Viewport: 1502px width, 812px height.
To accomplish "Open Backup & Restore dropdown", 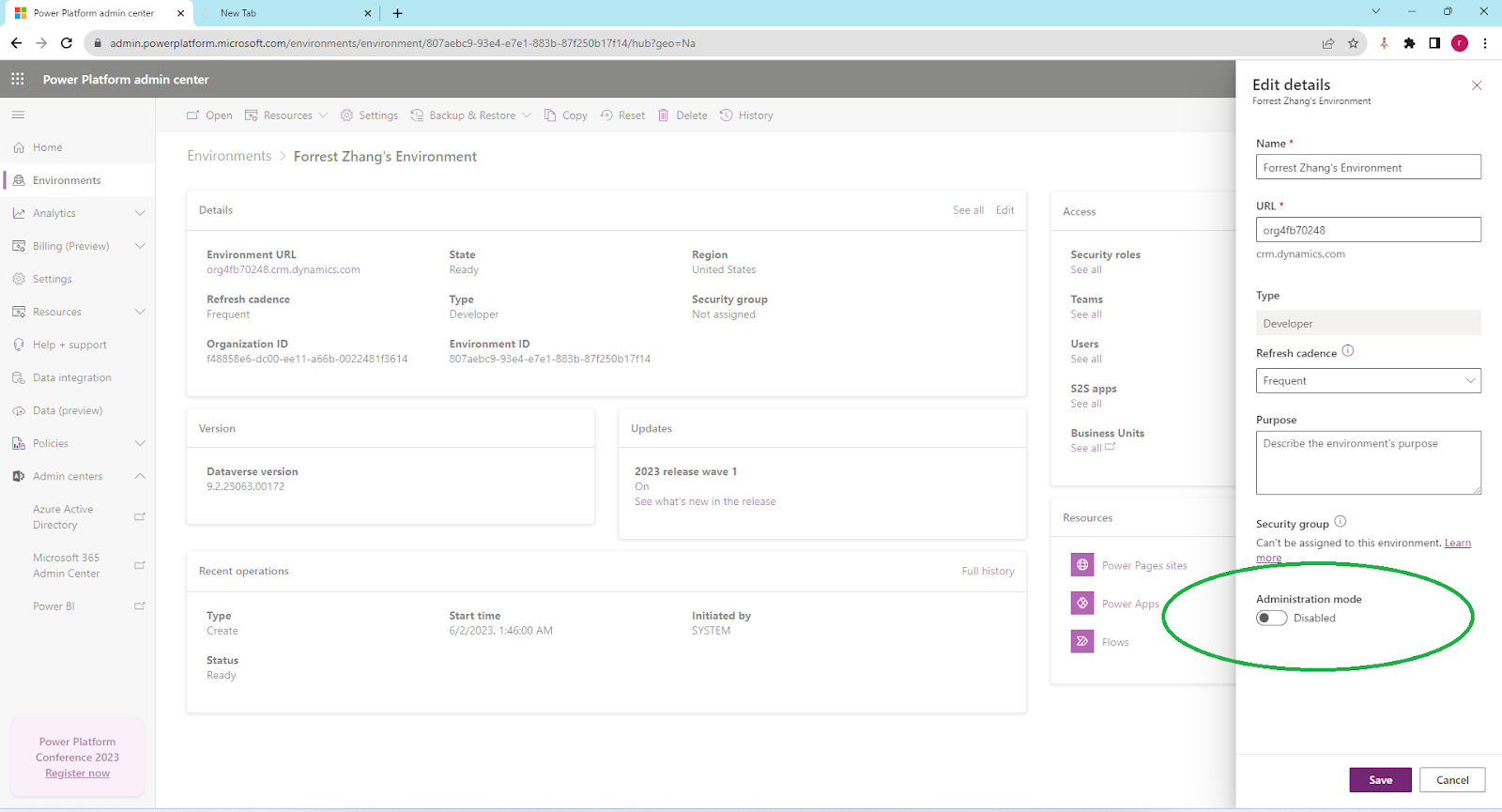I will click(471, 115).
